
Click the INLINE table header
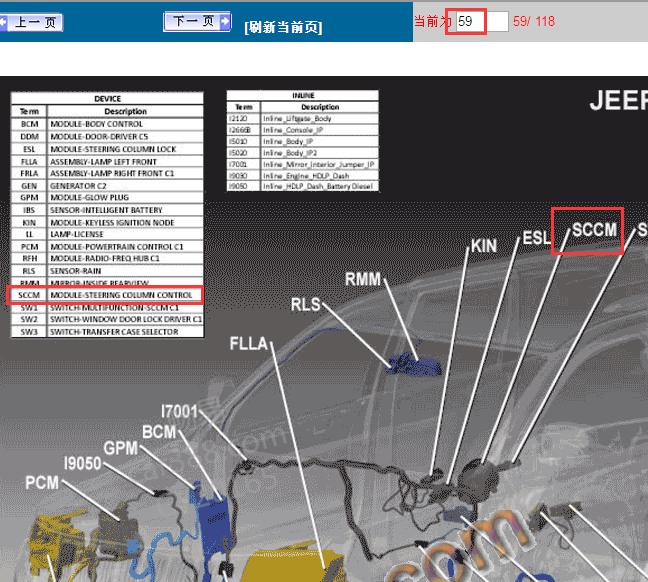pos(303,95)
